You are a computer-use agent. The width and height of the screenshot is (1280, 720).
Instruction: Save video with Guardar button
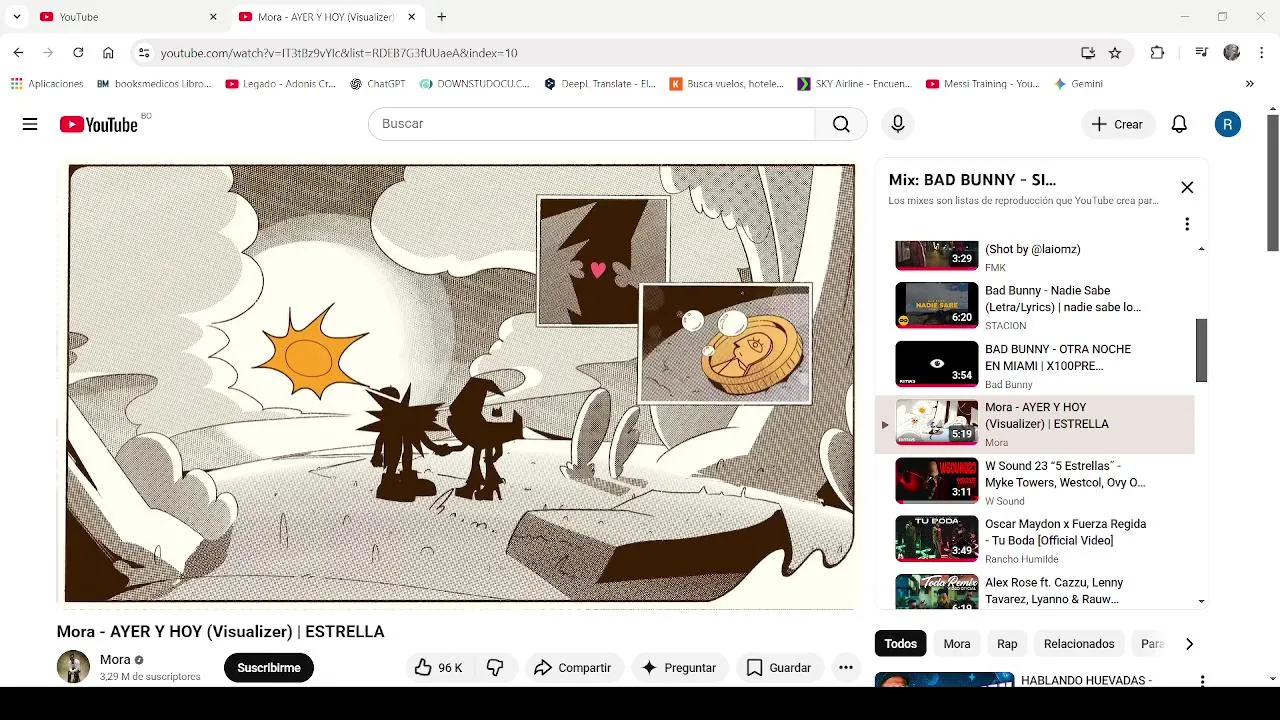778,668
